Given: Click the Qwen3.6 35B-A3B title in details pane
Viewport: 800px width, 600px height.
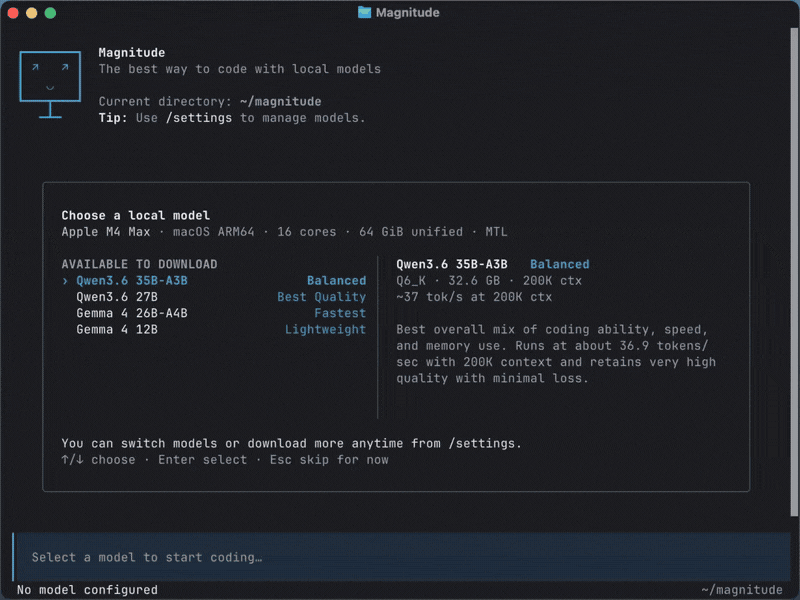Looking at the screenshot, I should pyautogui.click(x=452, y=264).
